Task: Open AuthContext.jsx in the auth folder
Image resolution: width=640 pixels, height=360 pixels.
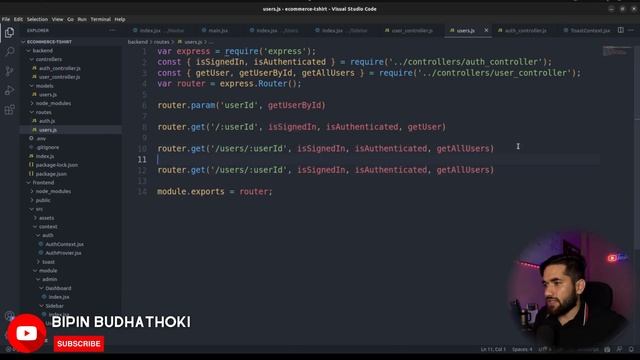Action: coord(64,244)
